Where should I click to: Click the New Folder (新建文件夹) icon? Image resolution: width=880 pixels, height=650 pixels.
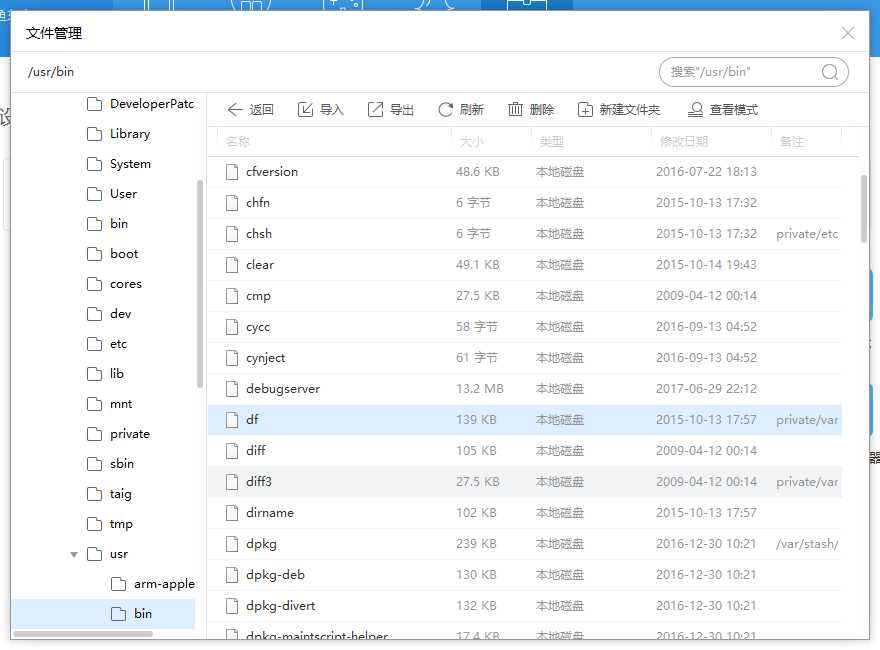(585, 110)
